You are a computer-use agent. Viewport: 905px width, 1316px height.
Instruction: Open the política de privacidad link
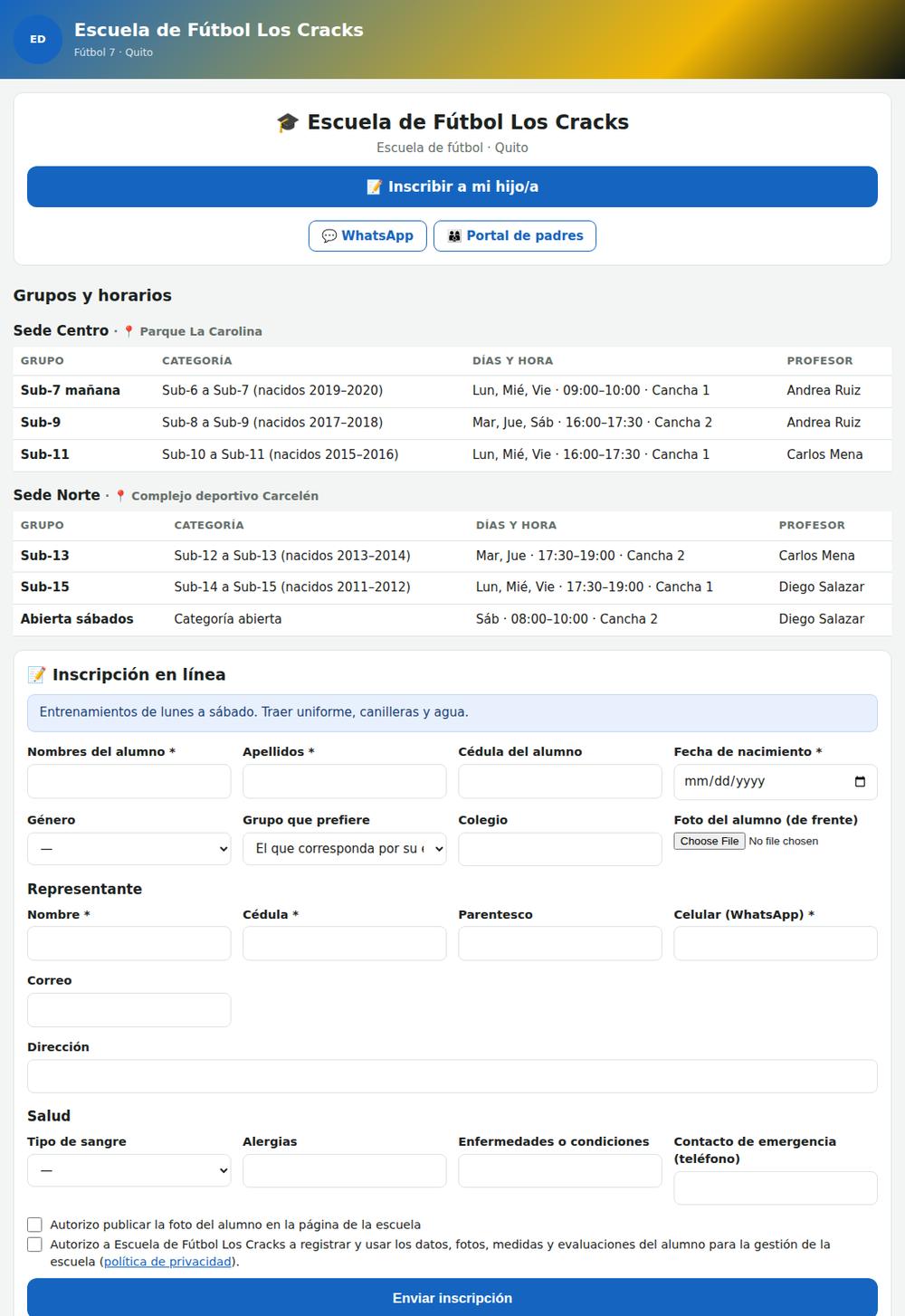tap(168, 1262)
